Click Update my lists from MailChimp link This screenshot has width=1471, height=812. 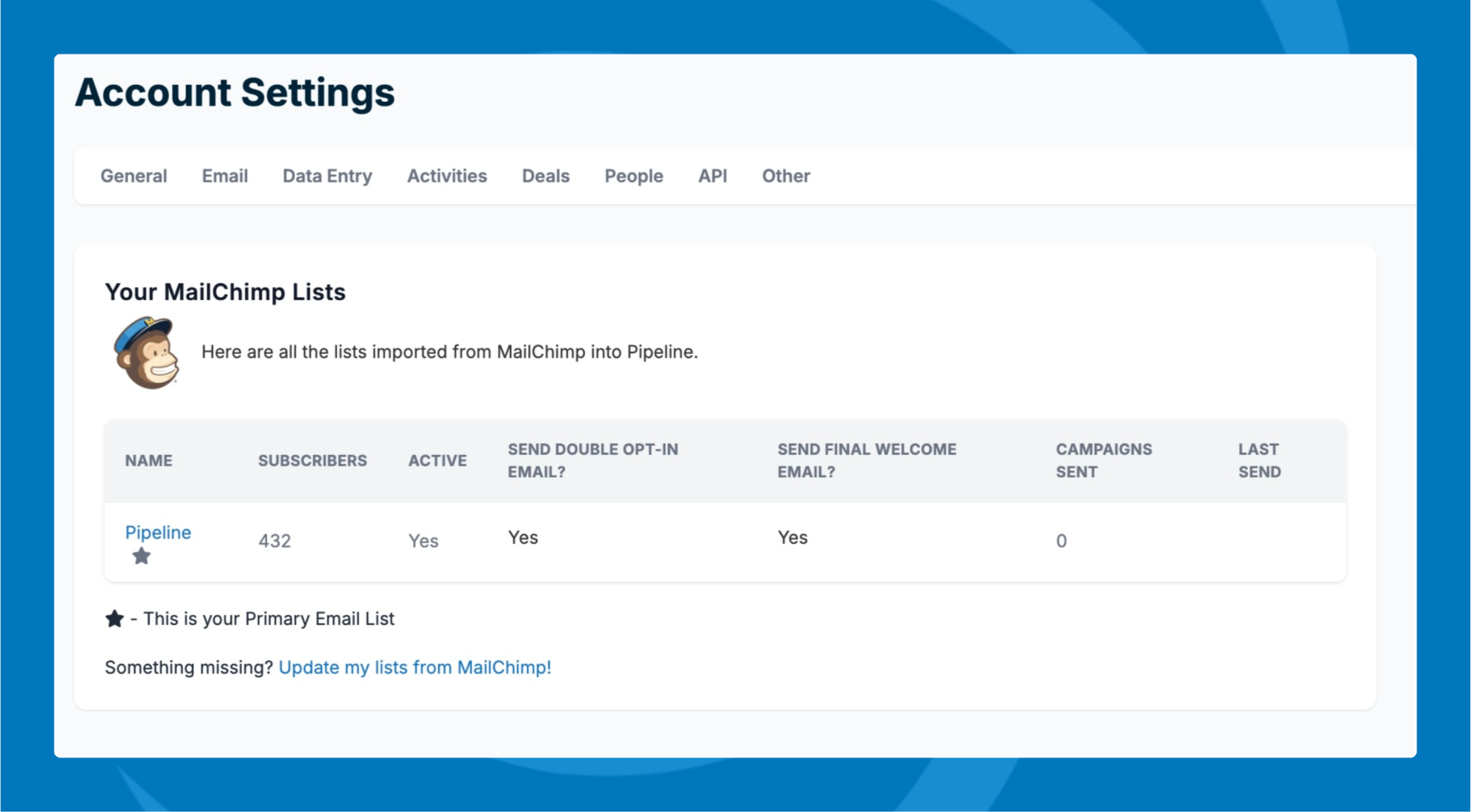coord(414,667)
